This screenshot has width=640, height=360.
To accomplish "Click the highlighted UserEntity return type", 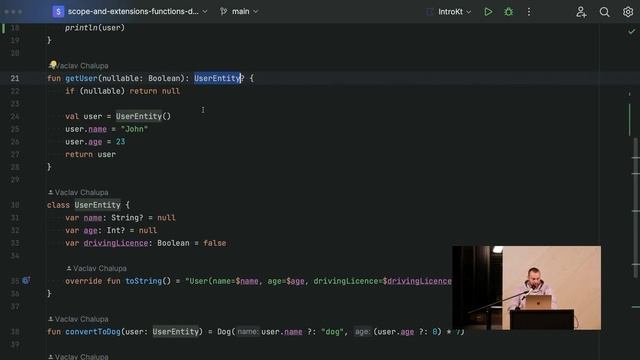I will point(217,78).
